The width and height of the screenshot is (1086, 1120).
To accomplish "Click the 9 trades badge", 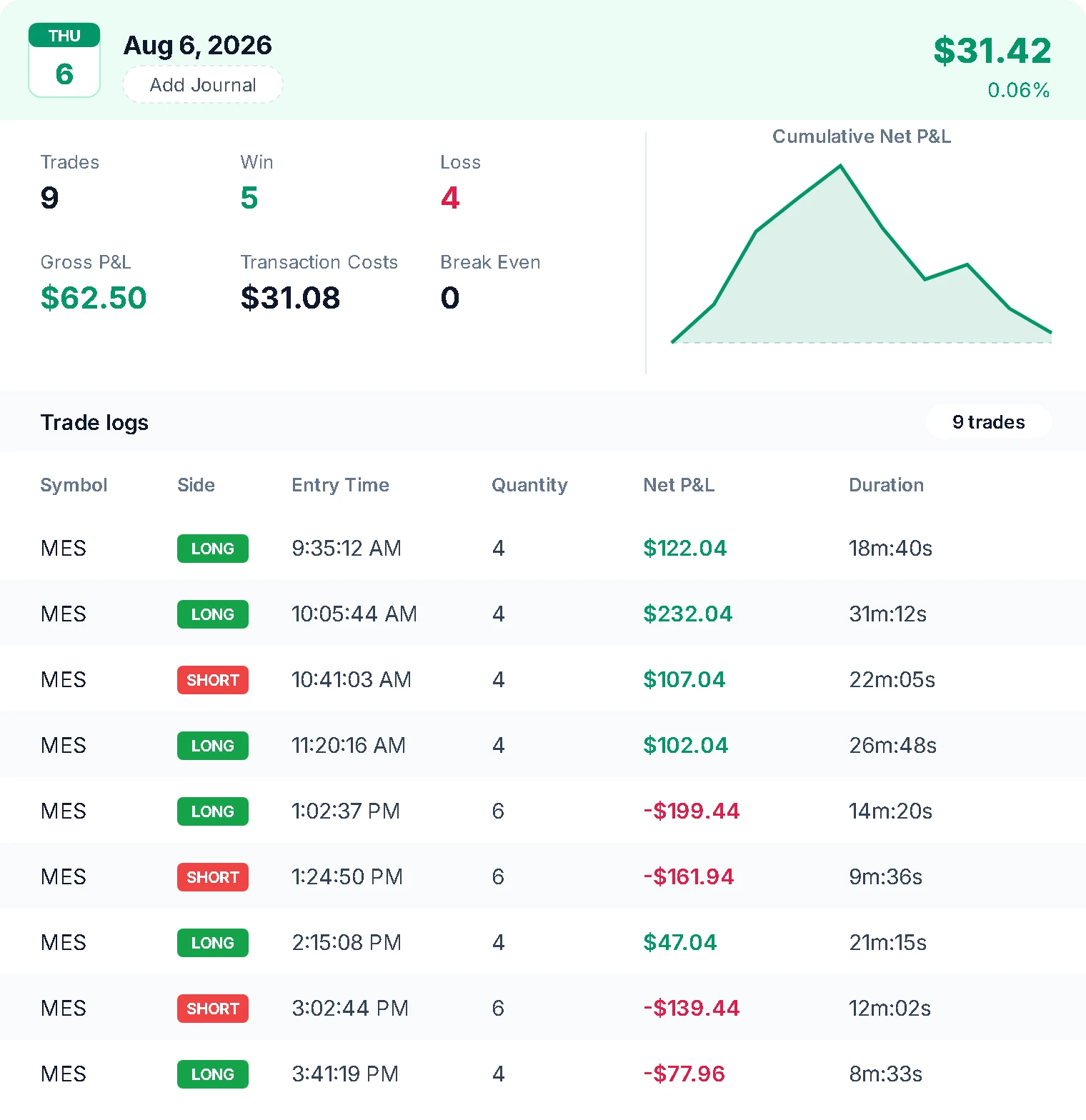I will [x=988, y=422].
